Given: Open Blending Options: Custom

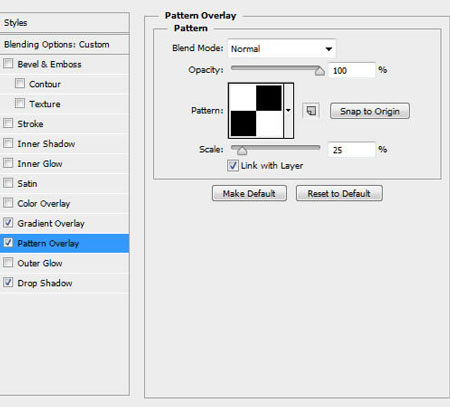Looking at the screenshot, I should [64, 44].
